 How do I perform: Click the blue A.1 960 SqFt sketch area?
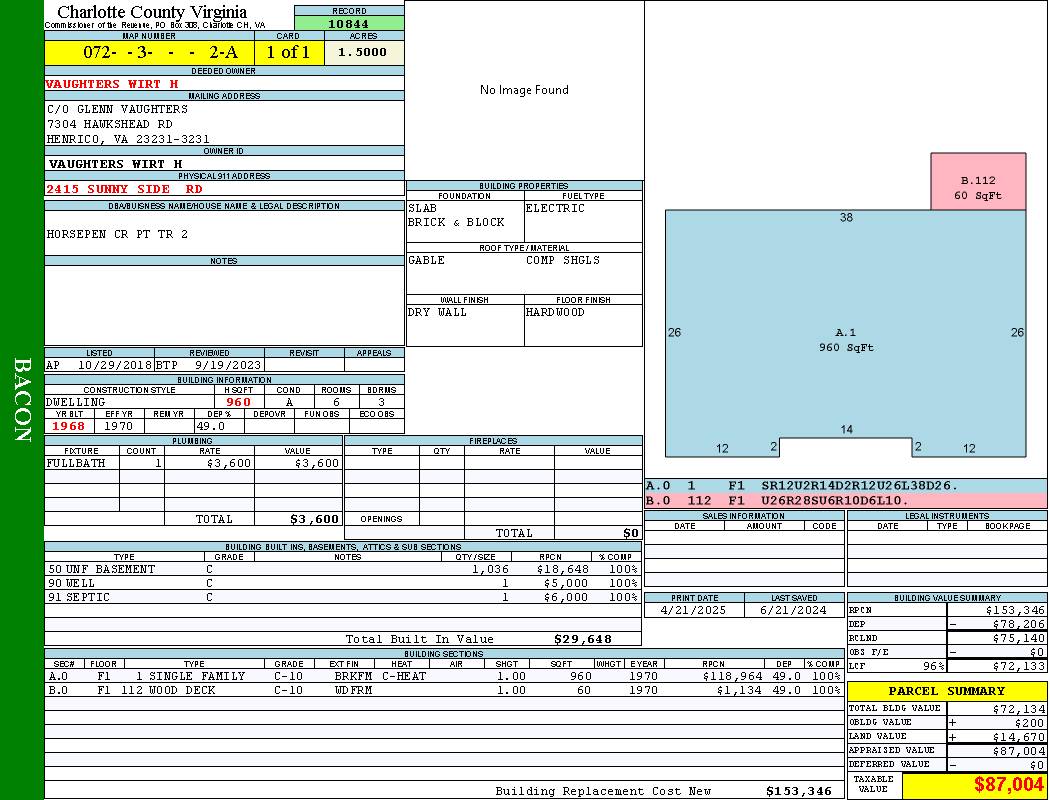[845, 339]
